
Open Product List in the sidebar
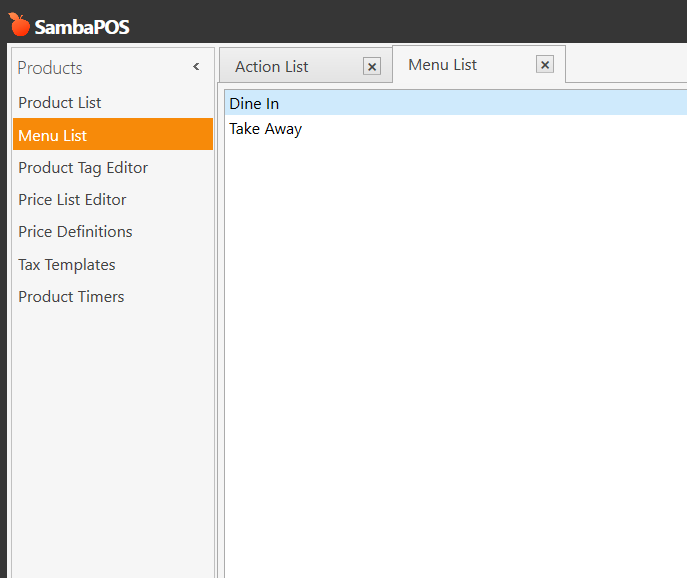60,103
